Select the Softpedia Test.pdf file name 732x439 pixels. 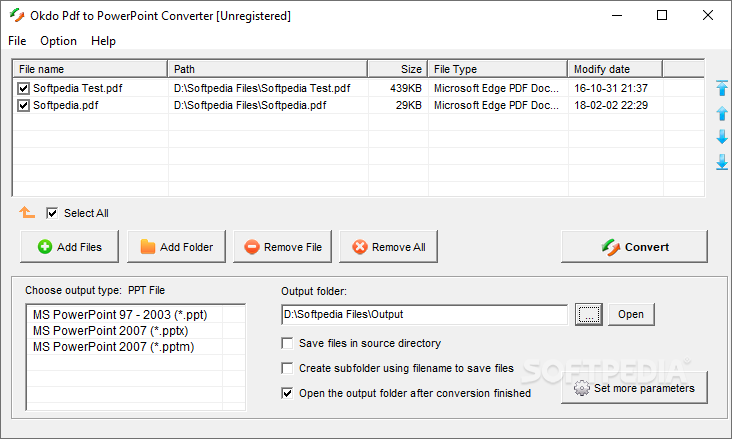(77, 88)
